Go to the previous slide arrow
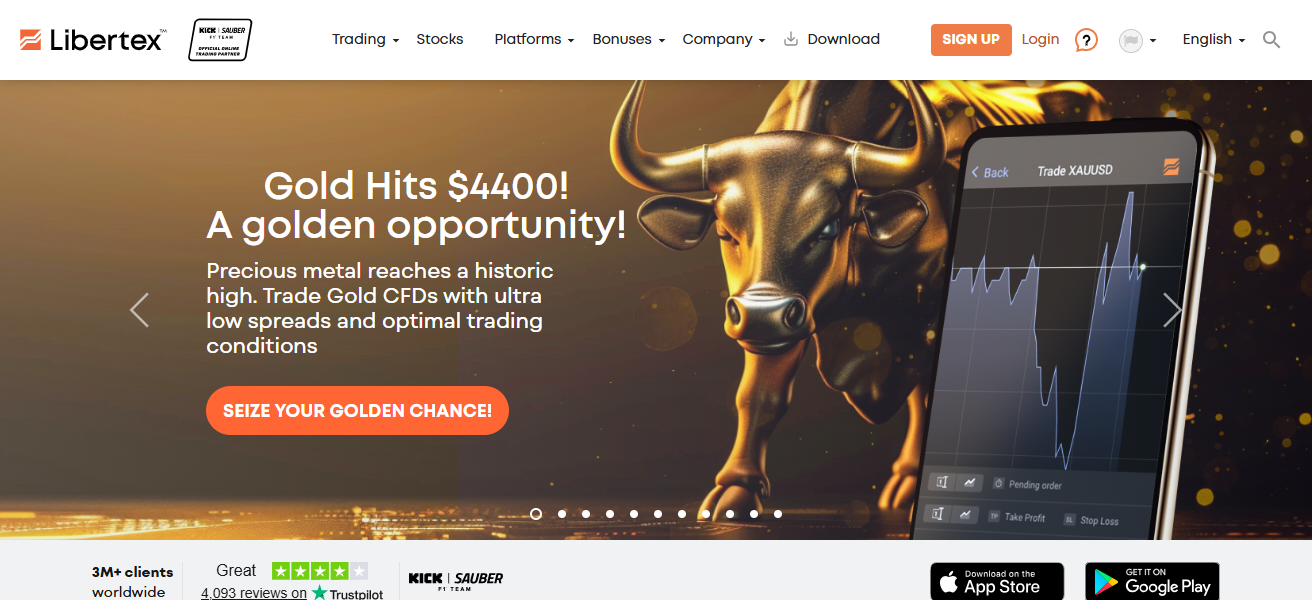 140,310
